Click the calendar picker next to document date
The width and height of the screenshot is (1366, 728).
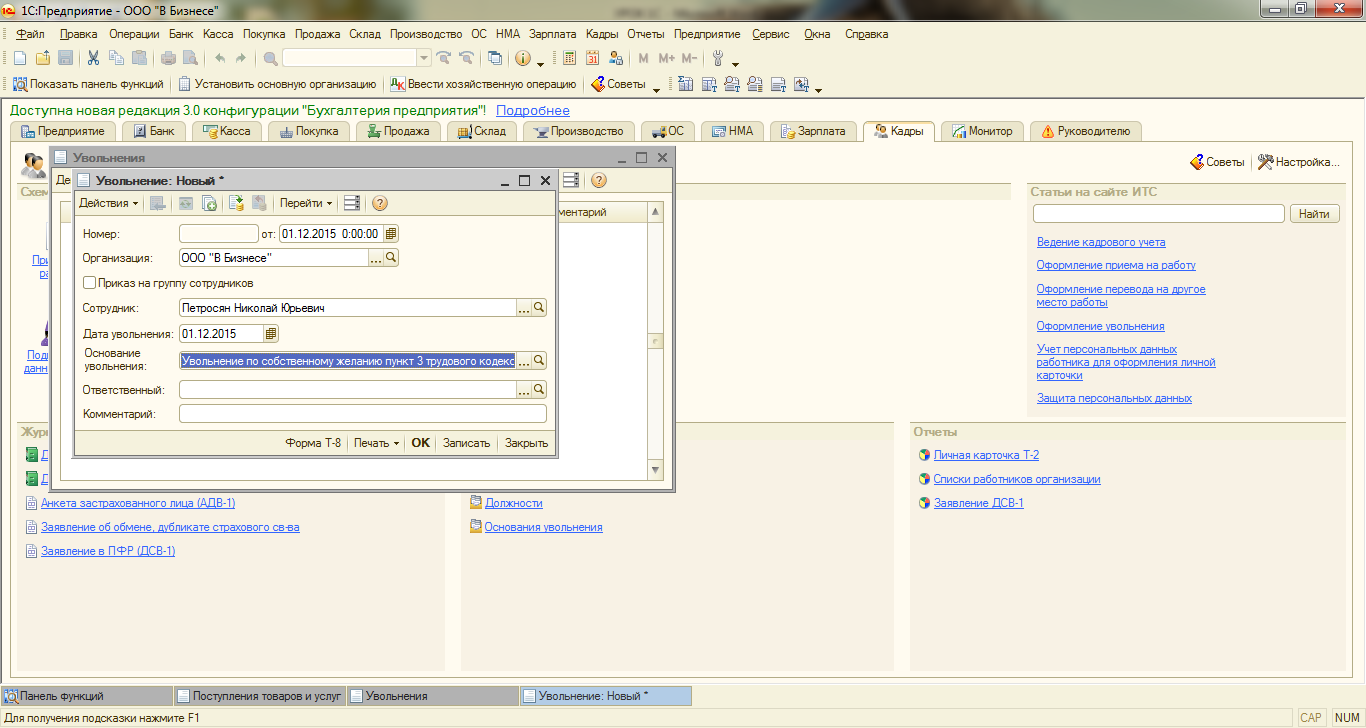391,233
